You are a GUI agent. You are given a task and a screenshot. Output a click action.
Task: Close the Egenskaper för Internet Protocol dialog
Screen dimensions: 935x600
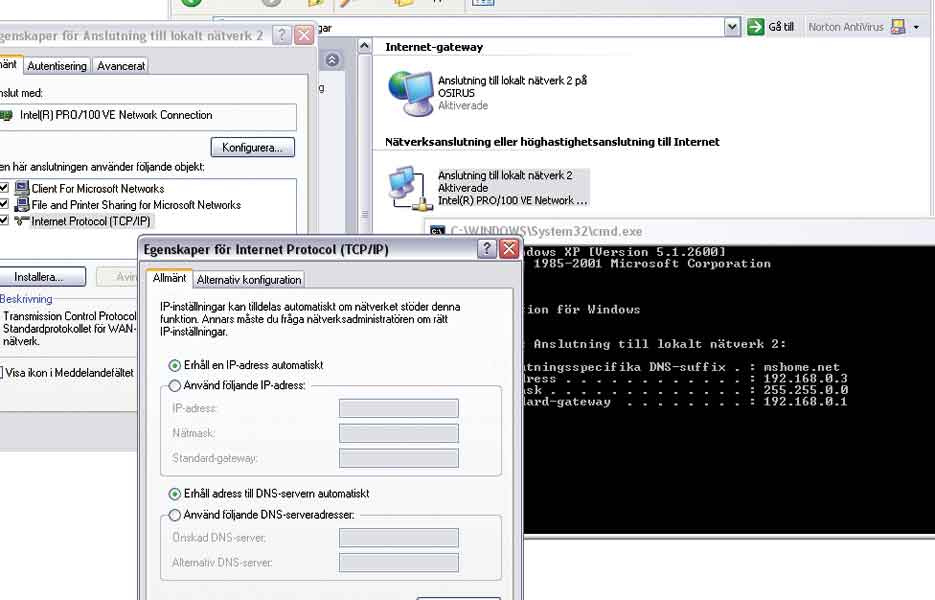[509, 249]
